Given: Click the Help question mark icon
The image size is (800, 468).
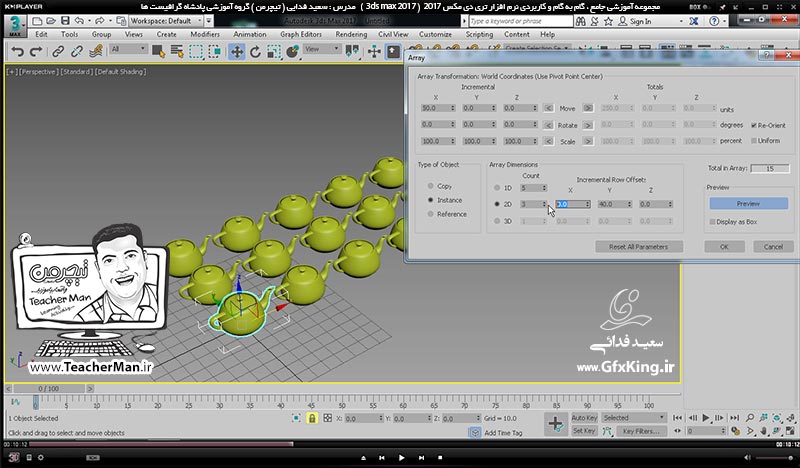Looking at the screenshot, I should (x=714, y=21).
